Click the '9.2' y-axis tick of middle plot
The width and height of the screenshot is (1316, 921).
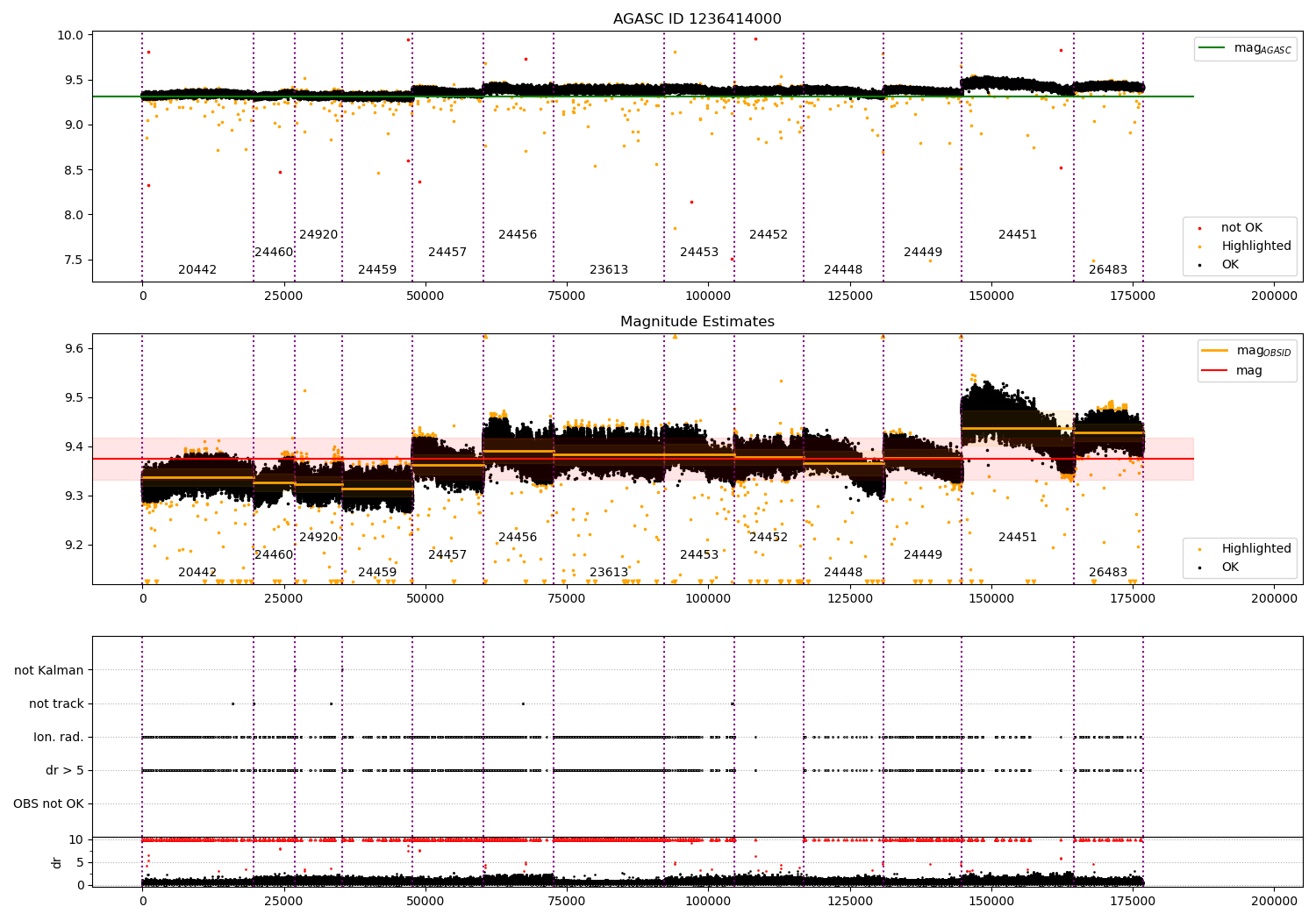coord(76,545)
